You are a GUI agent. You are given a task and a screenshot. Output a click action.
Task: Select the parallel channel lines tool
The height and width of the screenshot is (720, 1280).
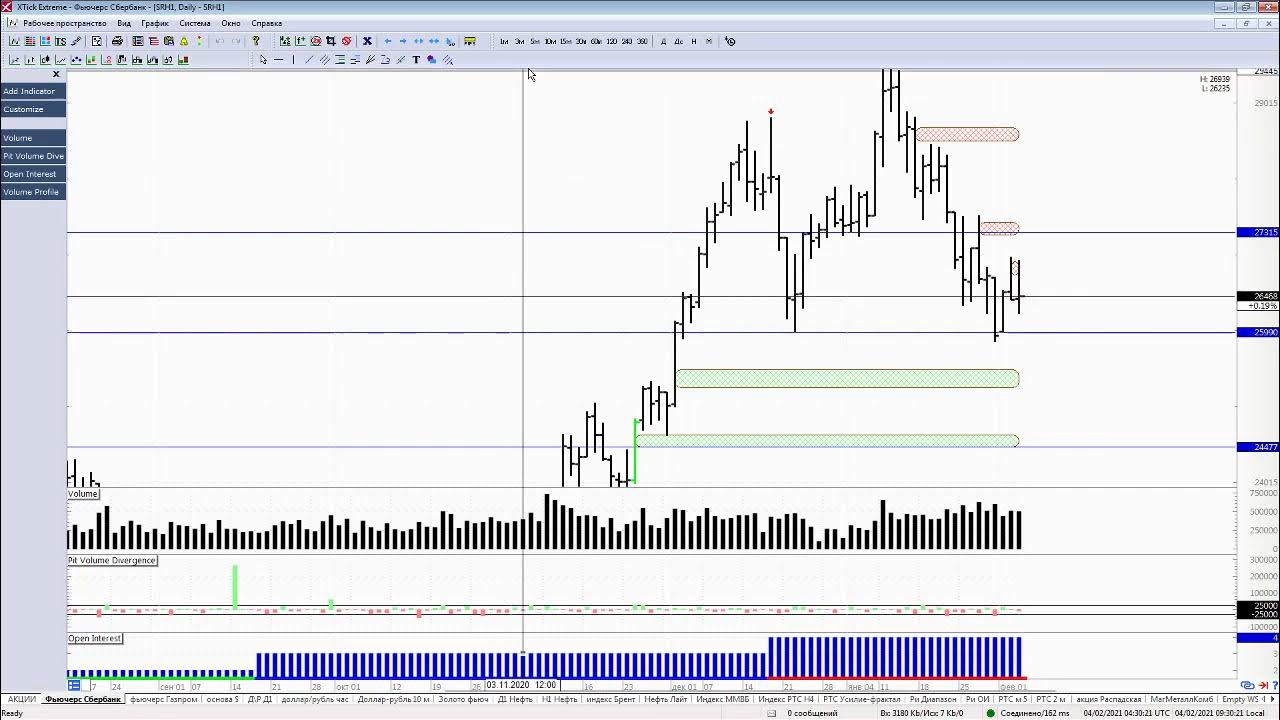(x=324, y=60)
